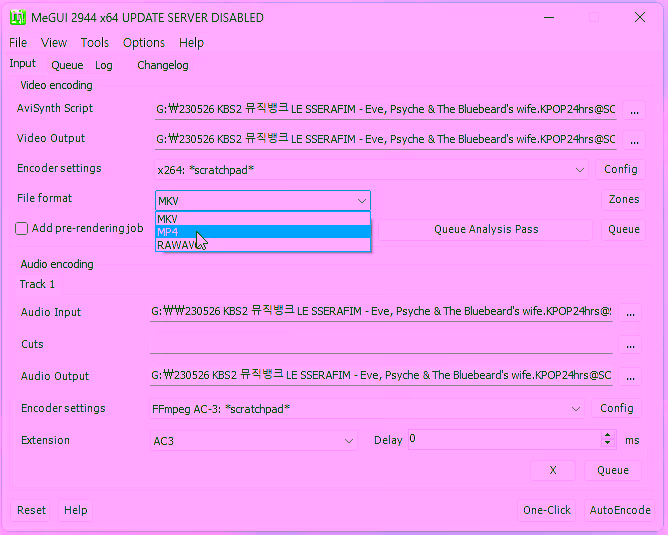
Task: Open the Options menu
Action: tap(144, 43)
